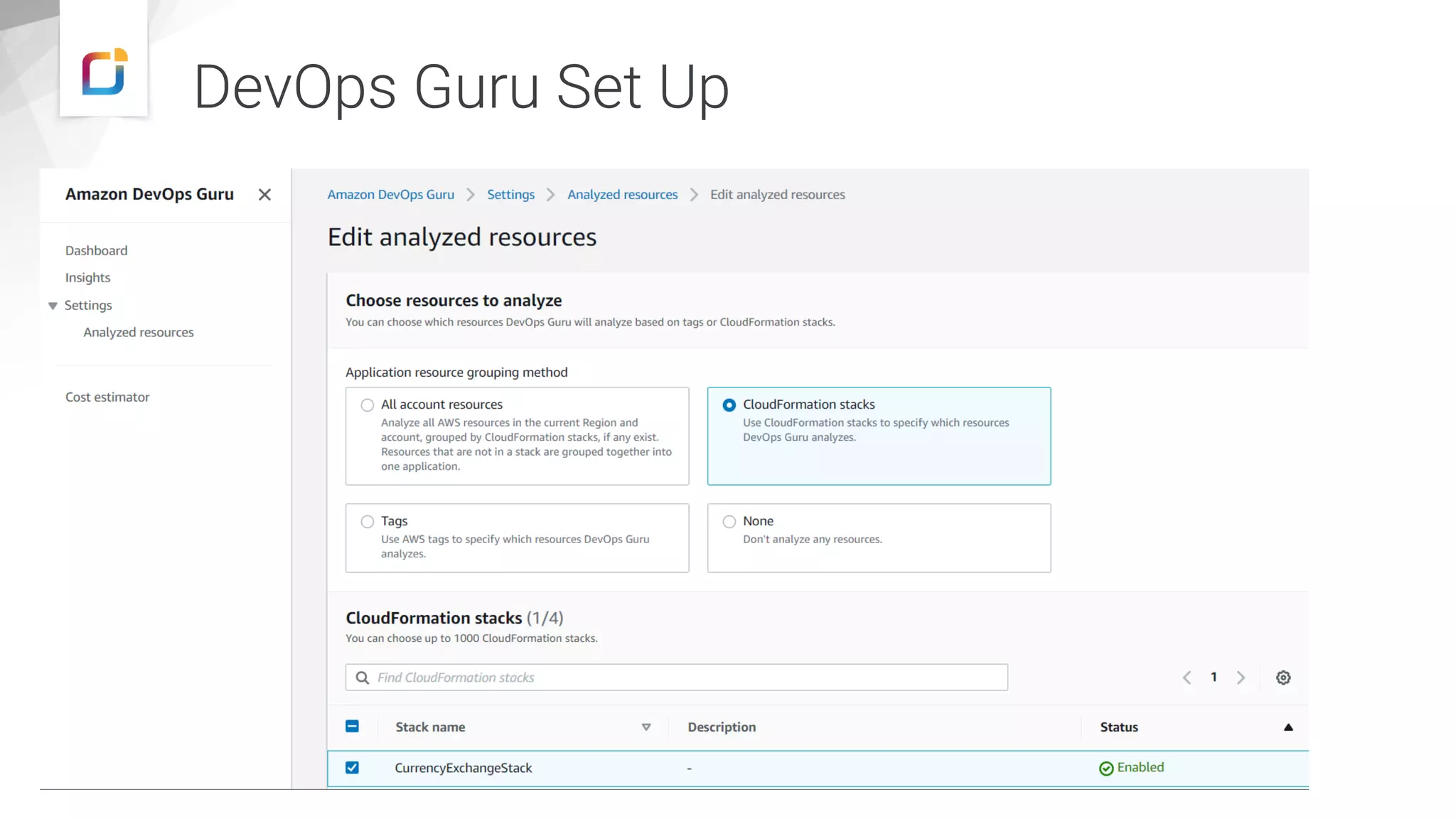Click Settings breadcrumb link

pos(510,195)
